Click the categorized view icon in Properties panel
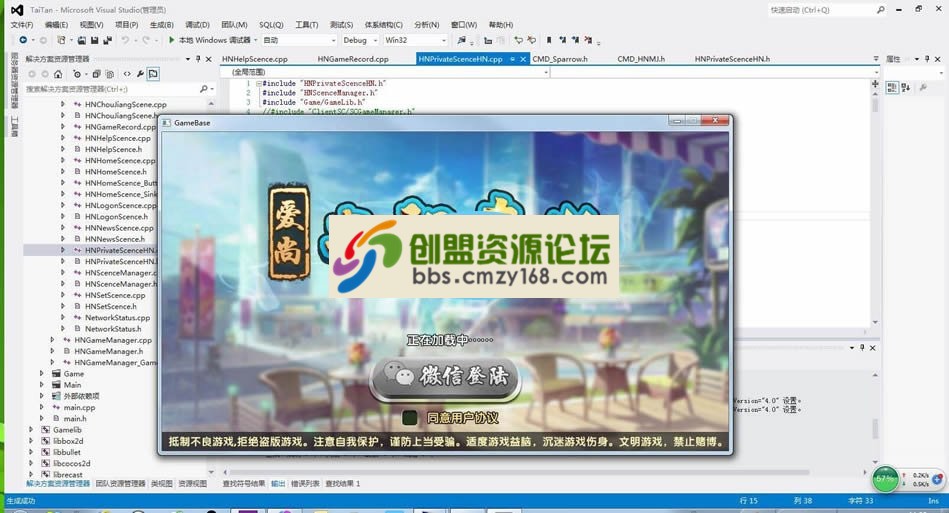 coord(892,88)
